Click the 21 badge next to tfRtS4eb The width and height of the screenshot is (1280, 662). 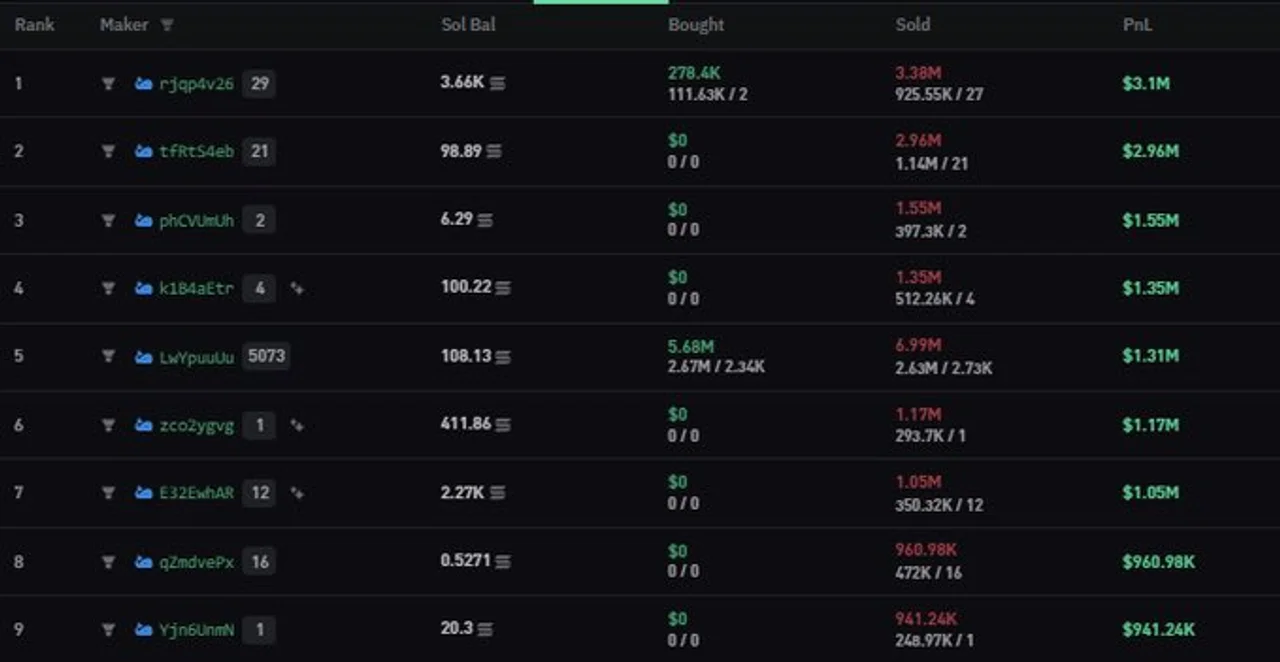(x=259, y=152)
